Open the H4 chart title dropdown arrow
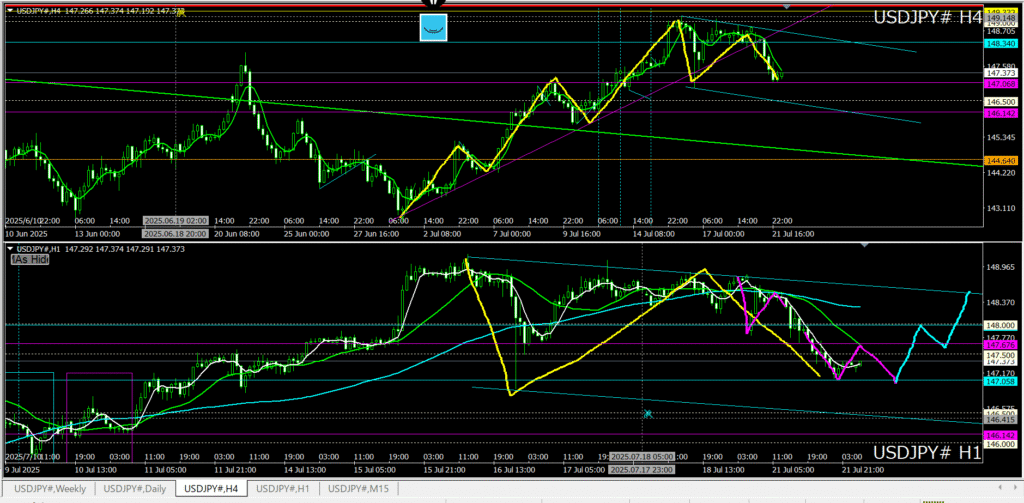Viewport: 1024px width, 503px height. (x=10, y=11)
